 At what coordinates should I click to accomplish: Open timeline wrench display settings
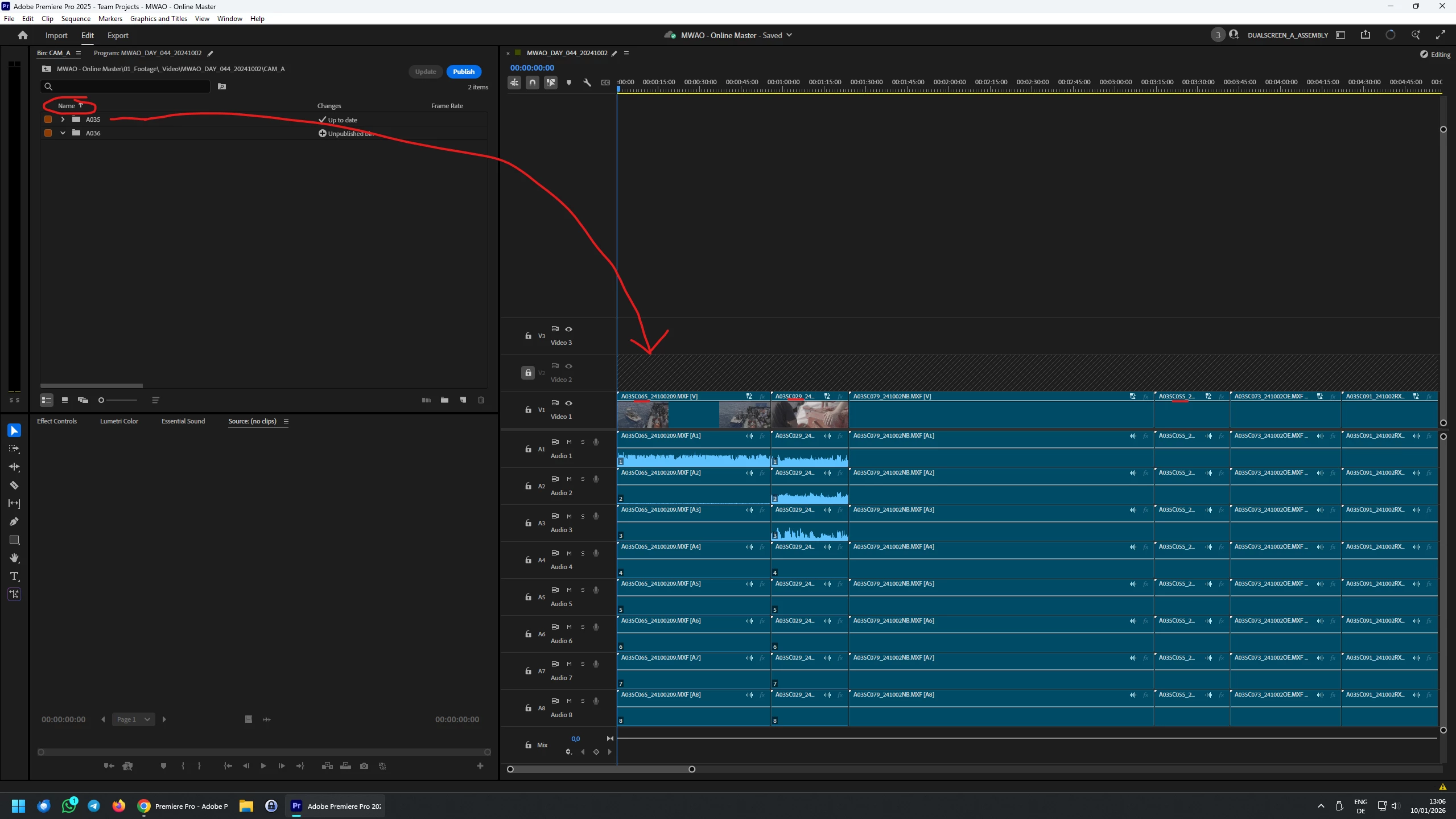click(x=587, y=83)
